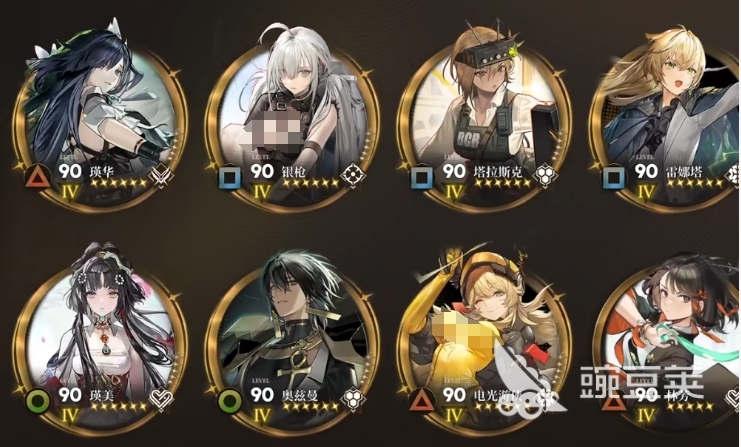Click the 塔拉斯克 name label
The height and width of the screenshot is (447, 741).
(498, 172)
